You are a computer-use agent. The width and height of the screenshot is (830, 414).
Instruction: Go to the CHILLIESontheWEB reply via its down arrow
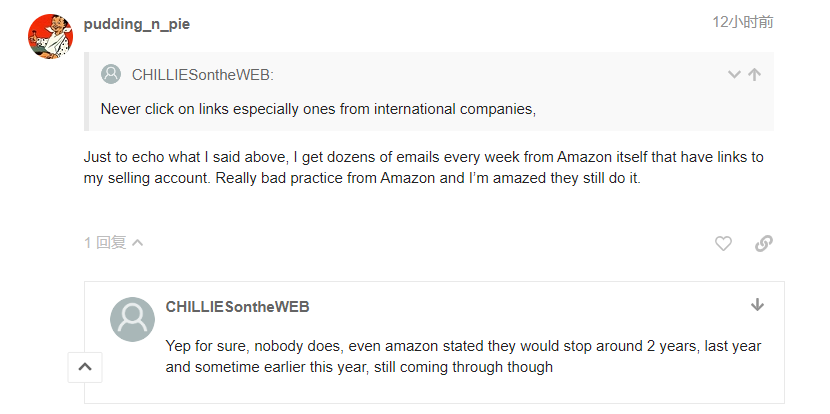pyautogui.click(x=757, y=305)
